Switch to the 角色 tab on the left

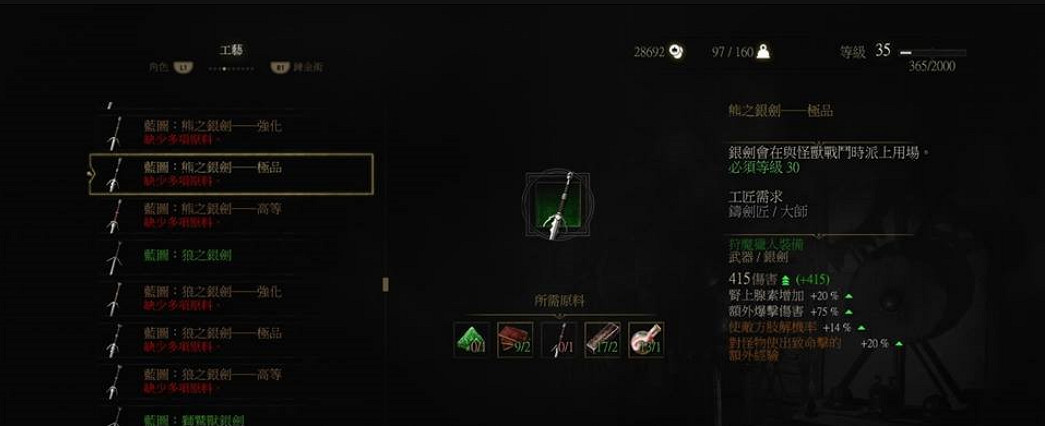(x=171, y=67)
